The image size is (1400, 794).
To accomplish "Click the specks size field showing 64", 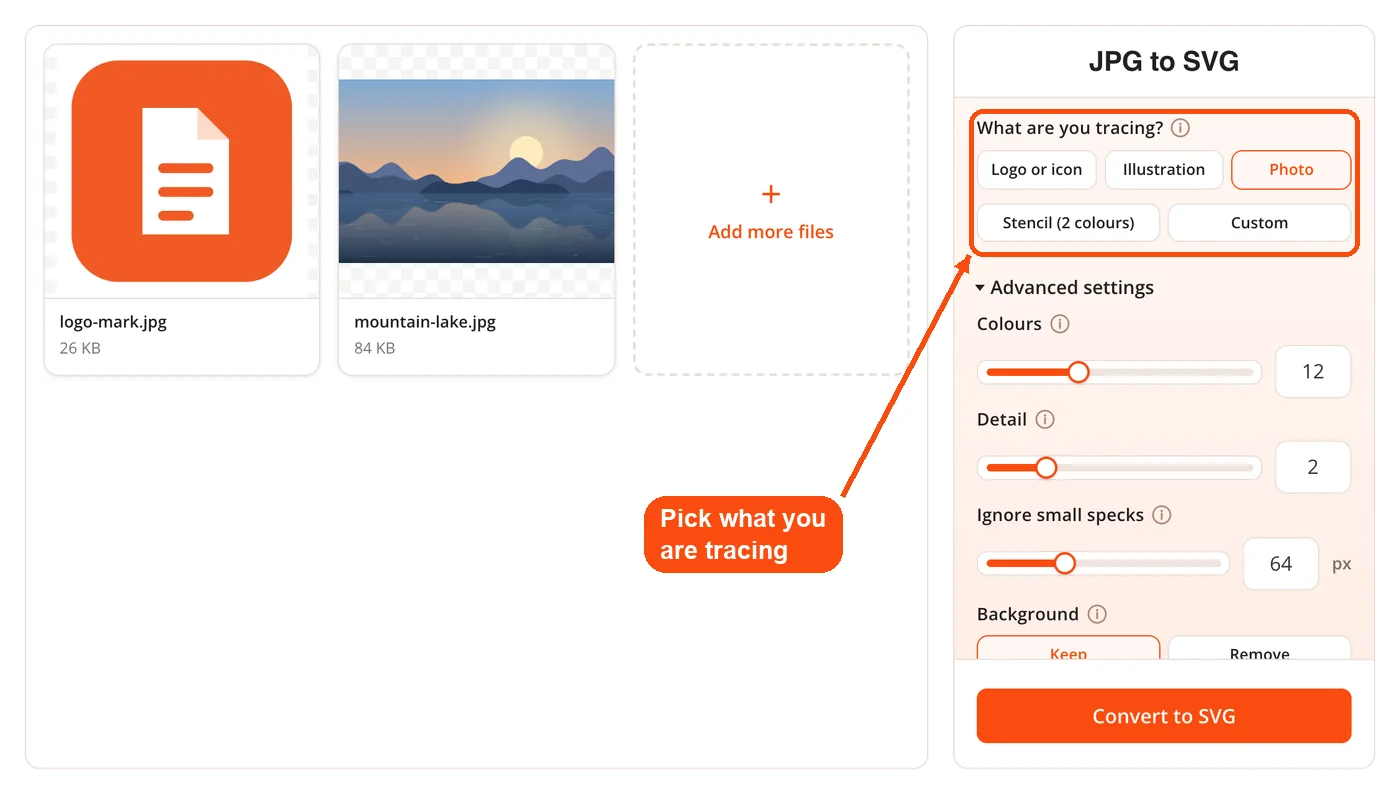I will coord(1281,564).
